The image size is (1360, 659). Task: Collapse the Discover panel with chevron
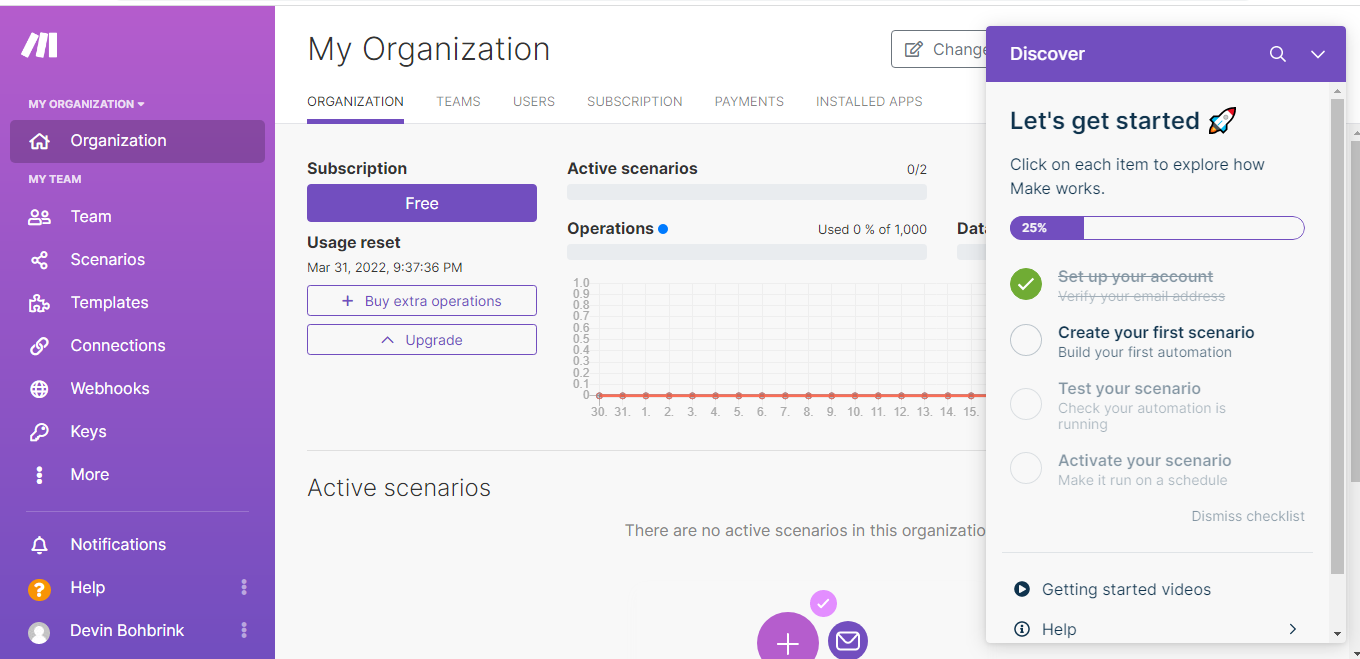click(x=1318, y=54)
